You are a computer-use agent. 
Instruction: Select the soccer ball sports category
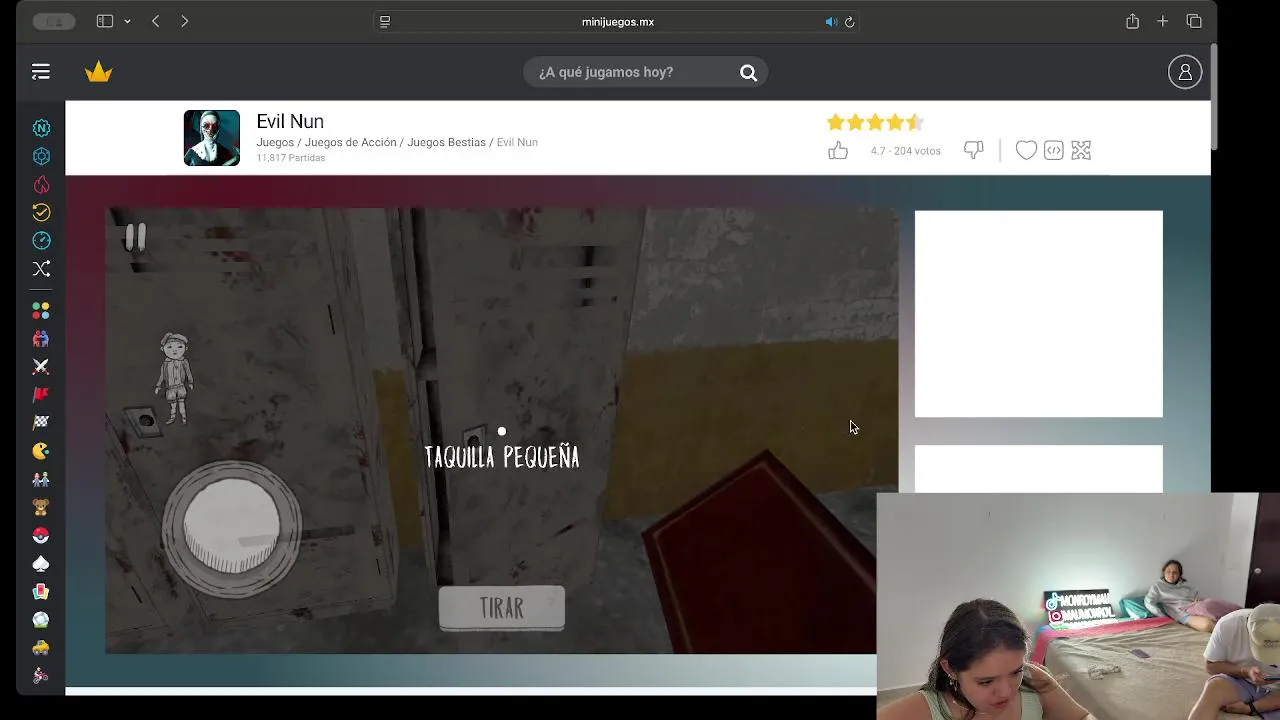(x=41, y=620)
